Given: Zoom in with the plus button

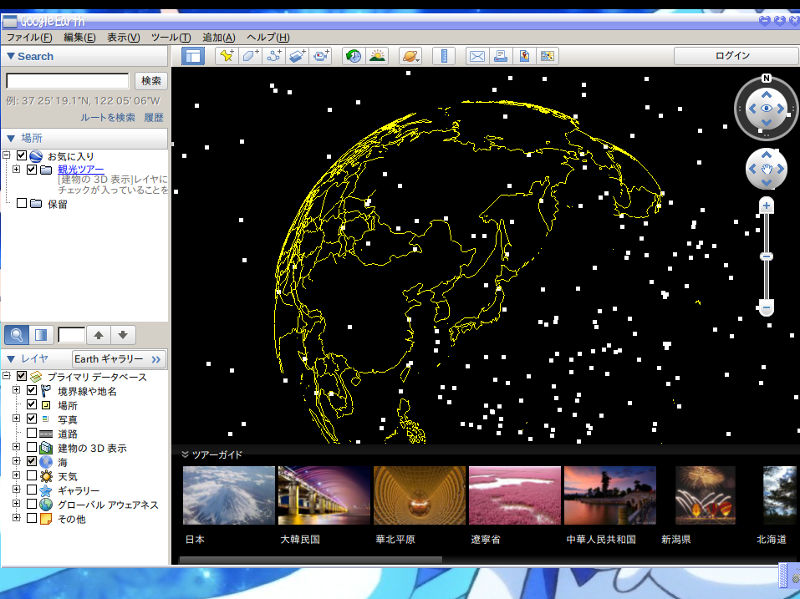Looking at the screenshot, I should 766,206.
